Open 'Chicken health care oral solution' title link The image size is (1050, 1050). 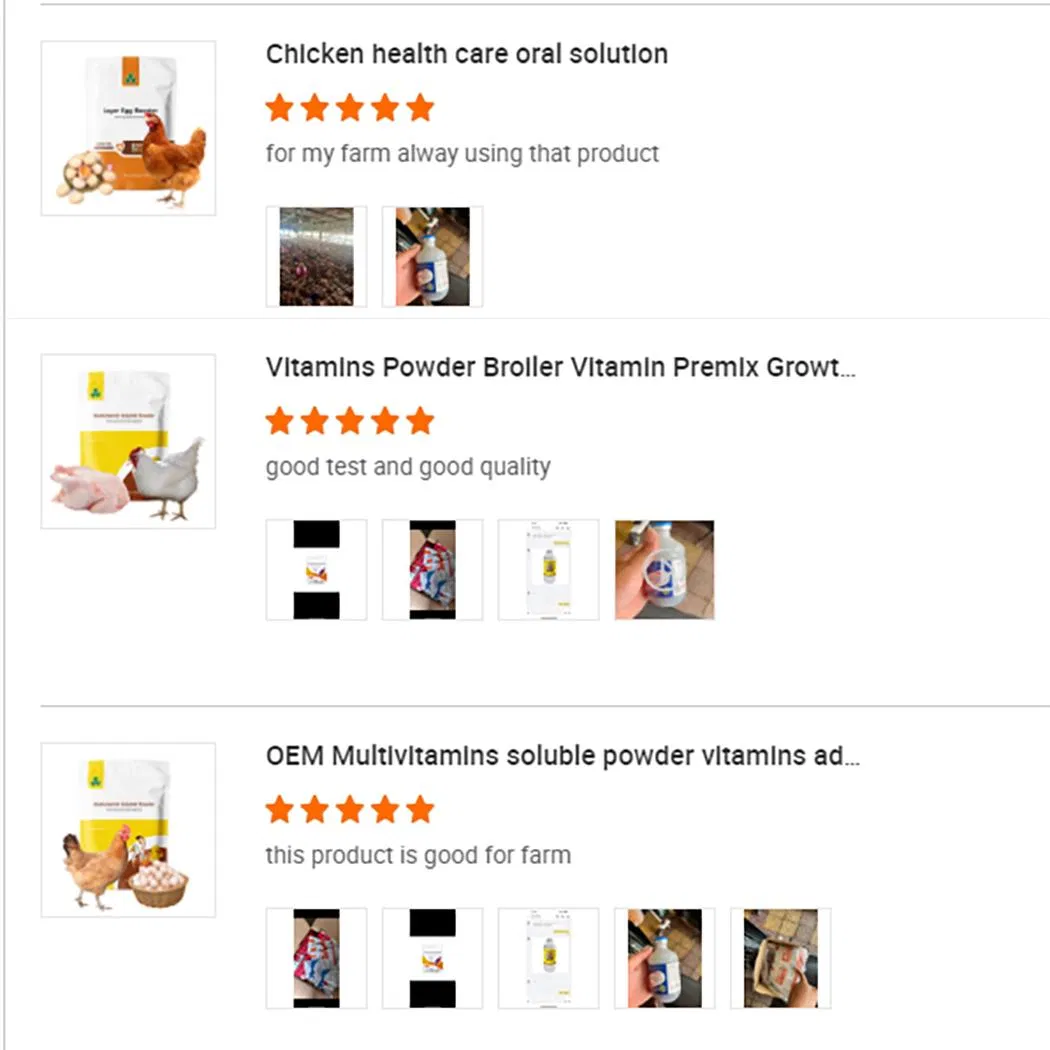(x=465, y=54)
